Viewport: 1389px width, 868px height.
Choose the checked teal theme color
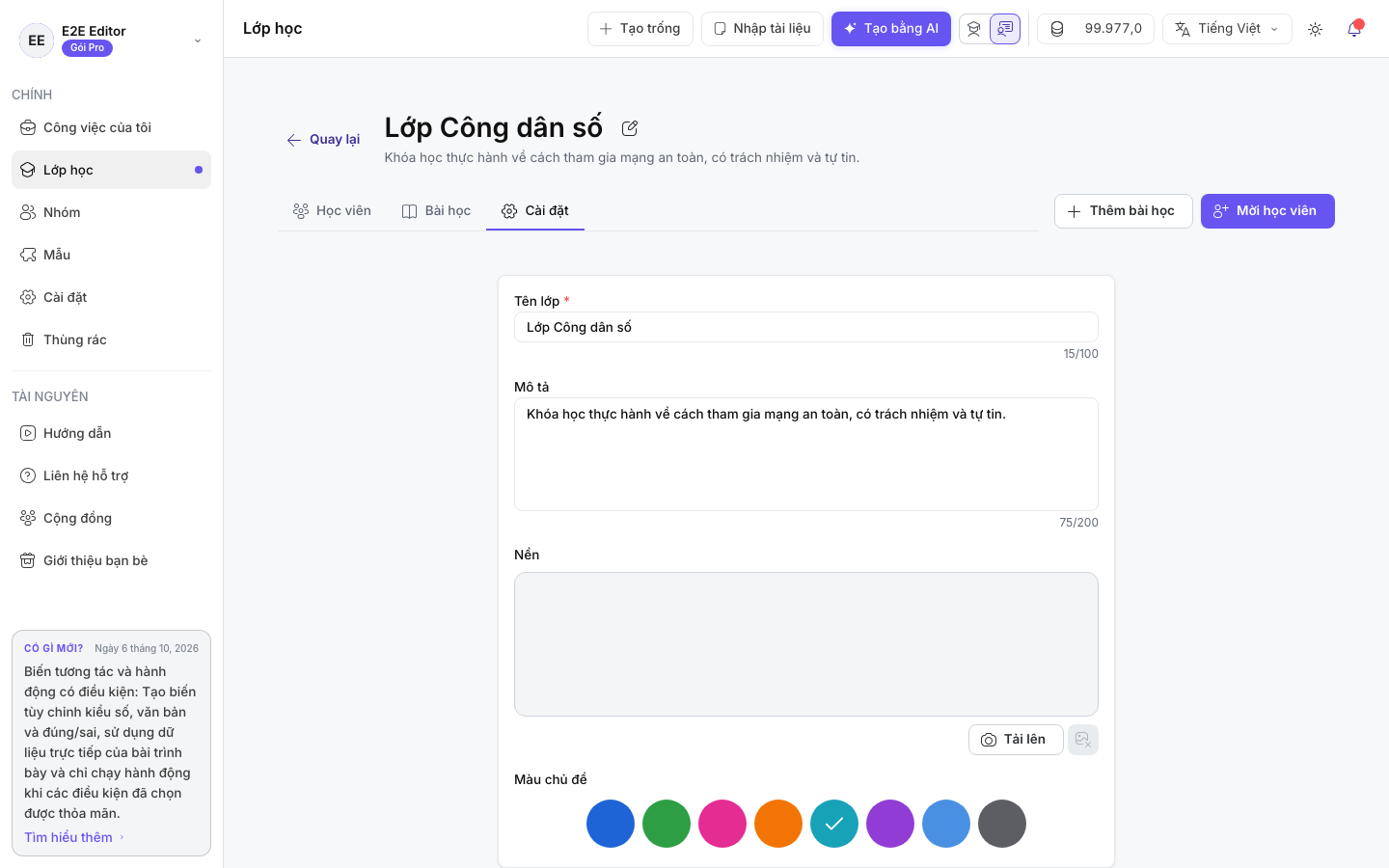[x=834, y=824]
